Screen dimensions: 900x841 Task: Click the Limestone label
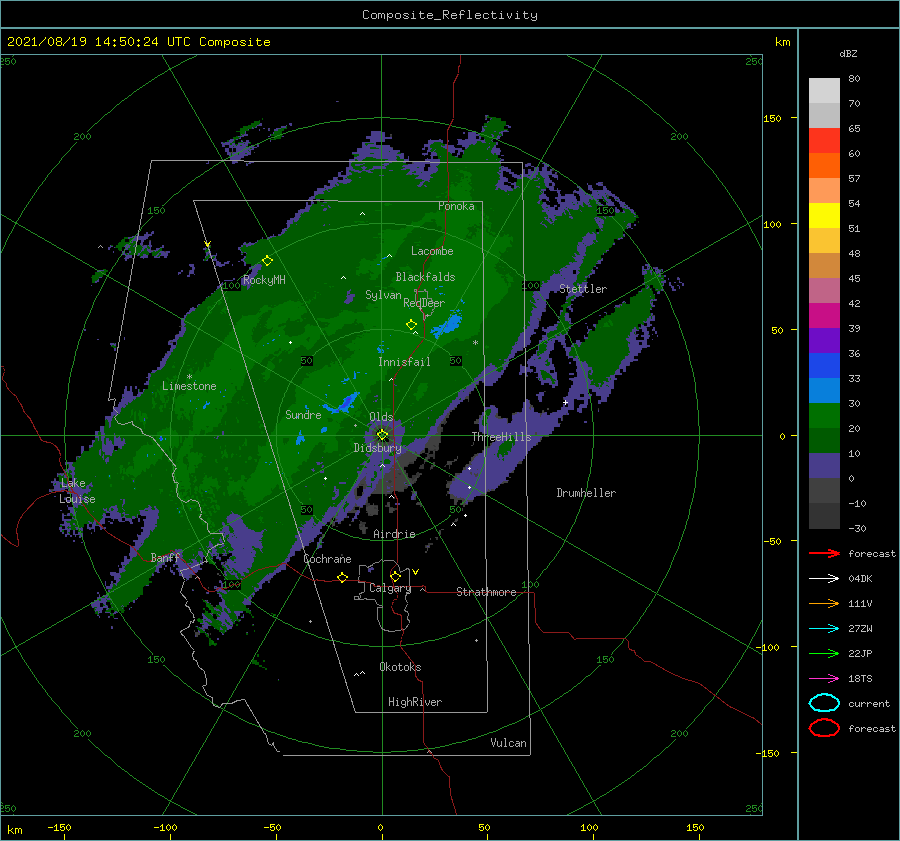189,386
